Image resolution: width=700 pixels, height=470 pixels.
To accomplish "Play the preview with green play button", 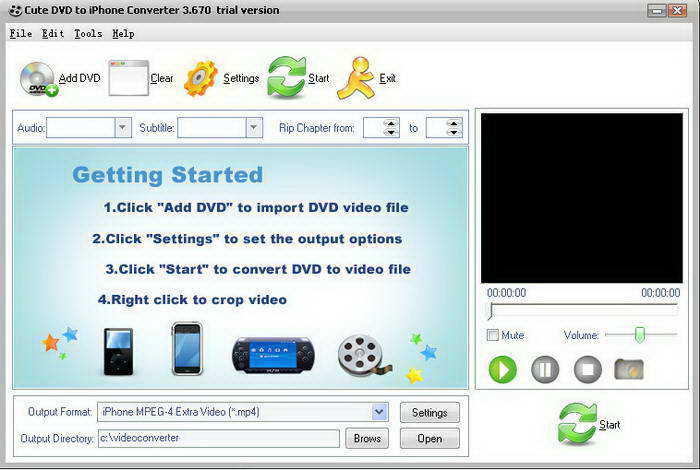I will pyautogui.click(x=503, y=370).
